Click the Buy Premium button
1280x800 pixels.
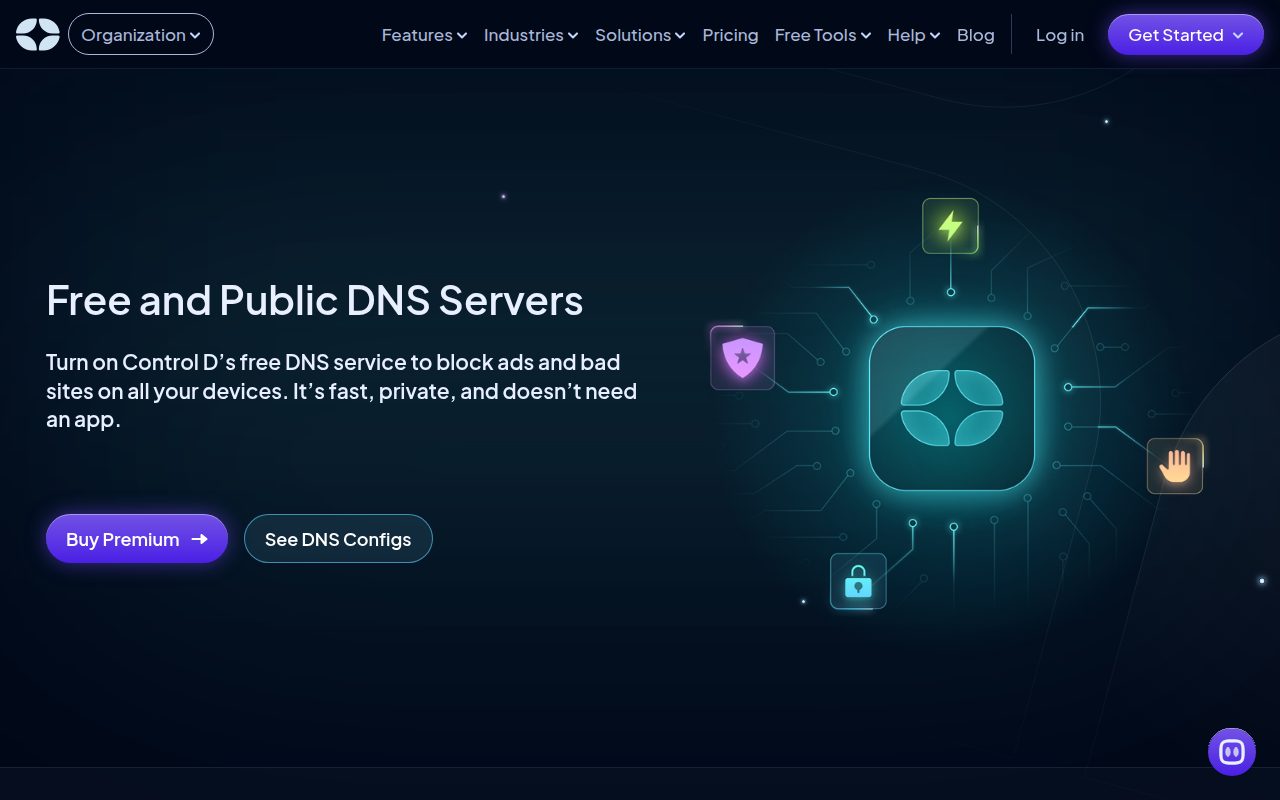(137, 539)
